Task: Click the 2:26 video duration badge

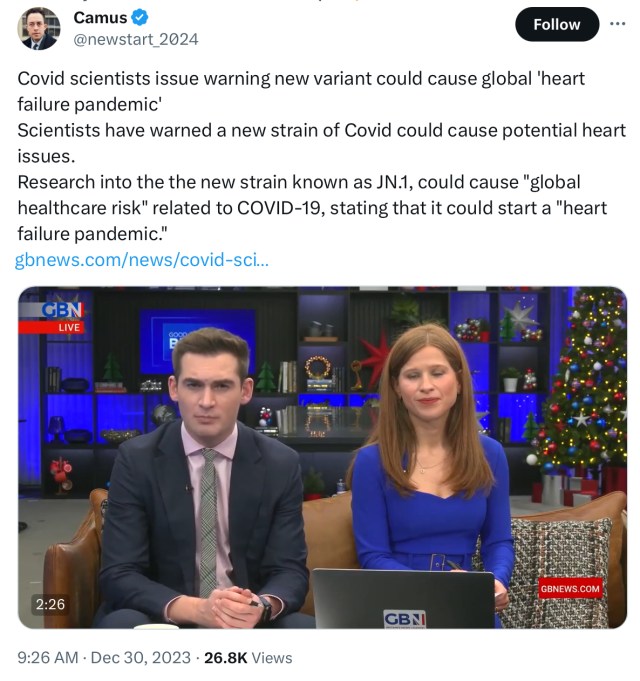Action: click(50, 604)
